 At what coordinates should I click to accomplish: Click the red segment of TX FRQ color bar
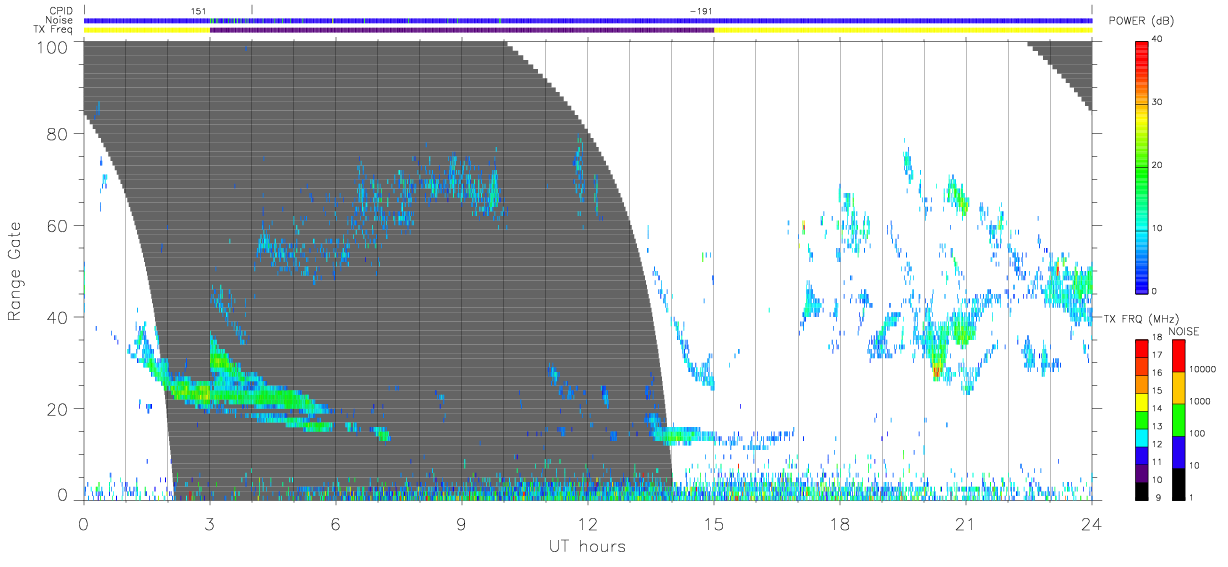[x=1141, y=348]
